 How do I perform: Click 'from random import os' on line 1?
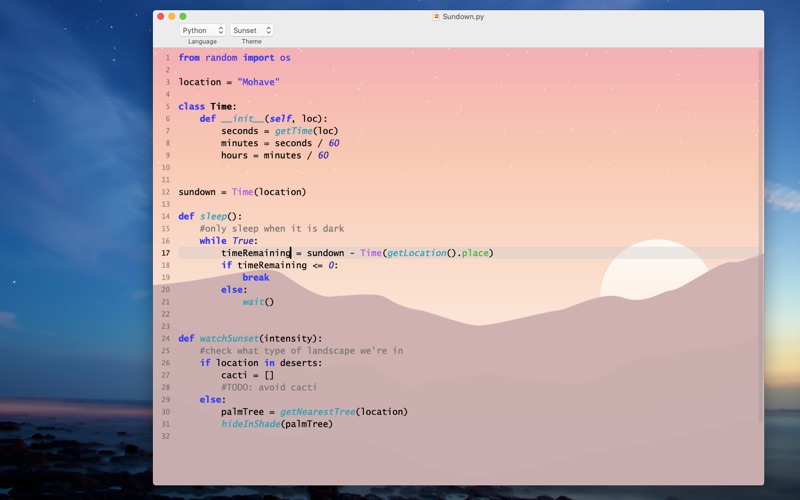pyautogui.click(x=234, y=58)
